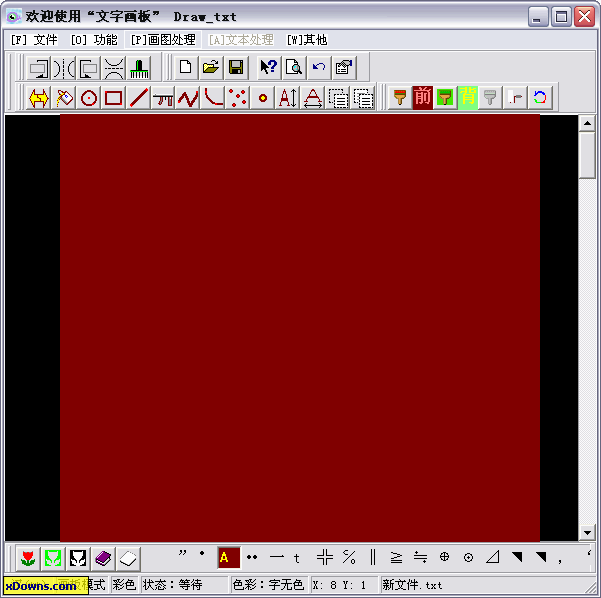601x598 pixels.
Task: Pick the •• double-dot character
Action: tap(252, 557)
